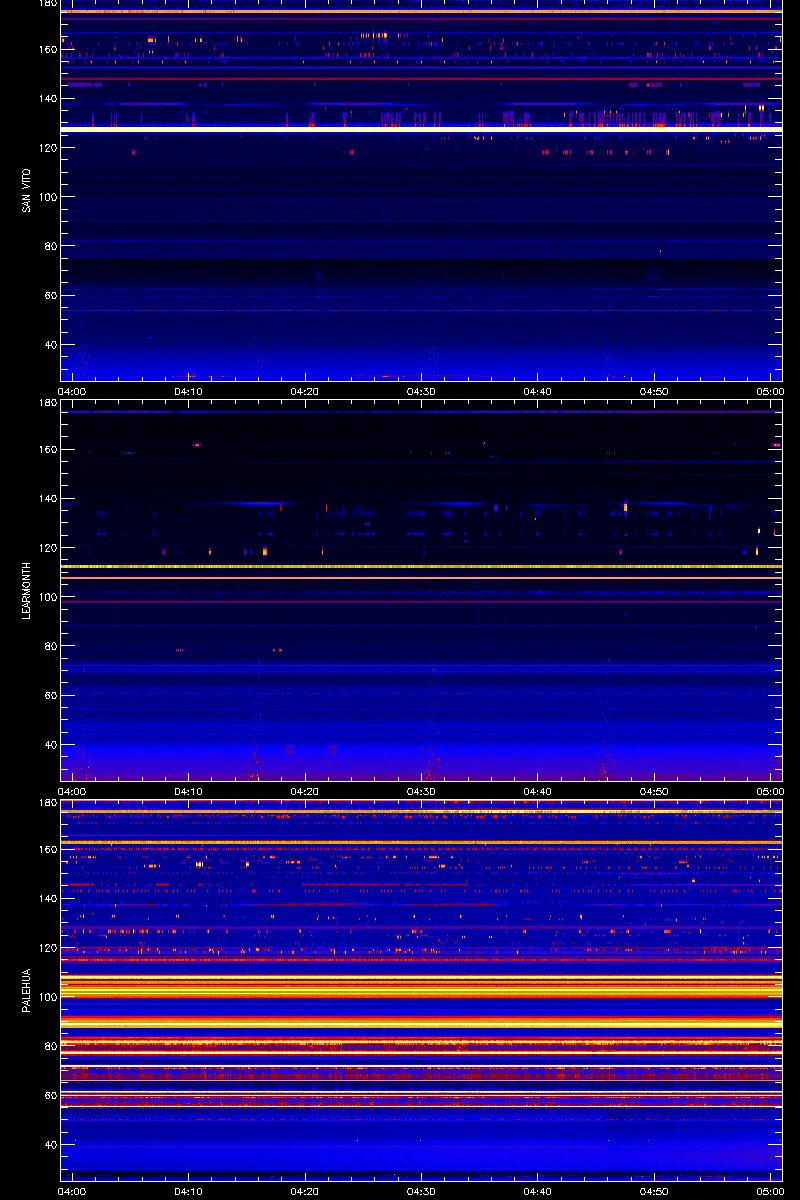
Task: Click San Vito panel's 04:40 time label
Action: click(x=537, y=391)
